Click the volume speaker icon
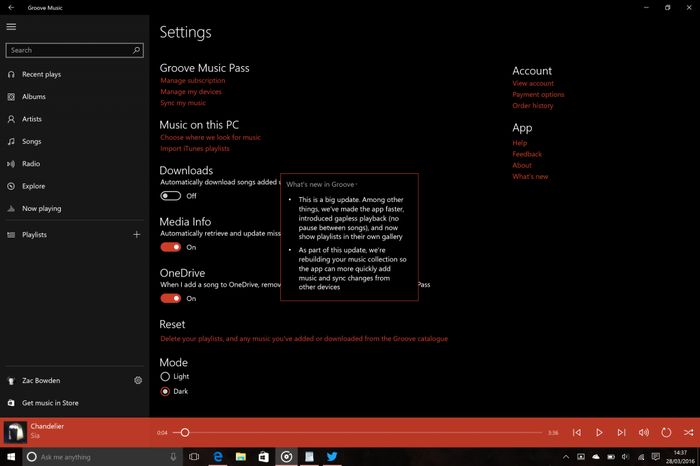Viewport: 700px width, 466px height. (x=643, y=432)
